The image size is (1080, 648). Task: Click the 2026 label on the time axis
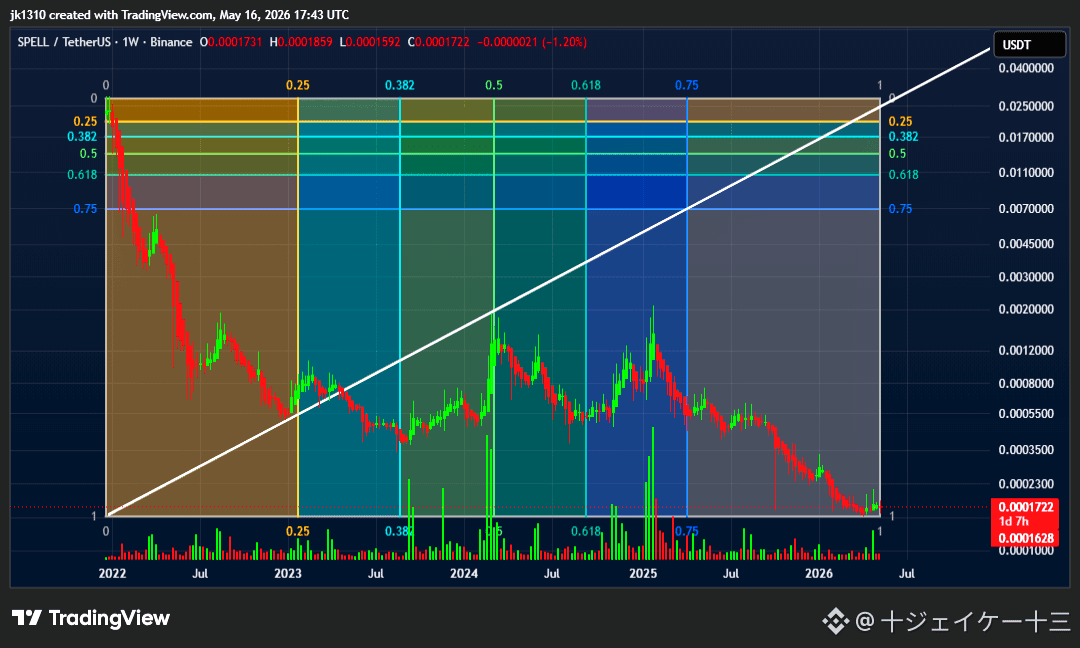819,574
